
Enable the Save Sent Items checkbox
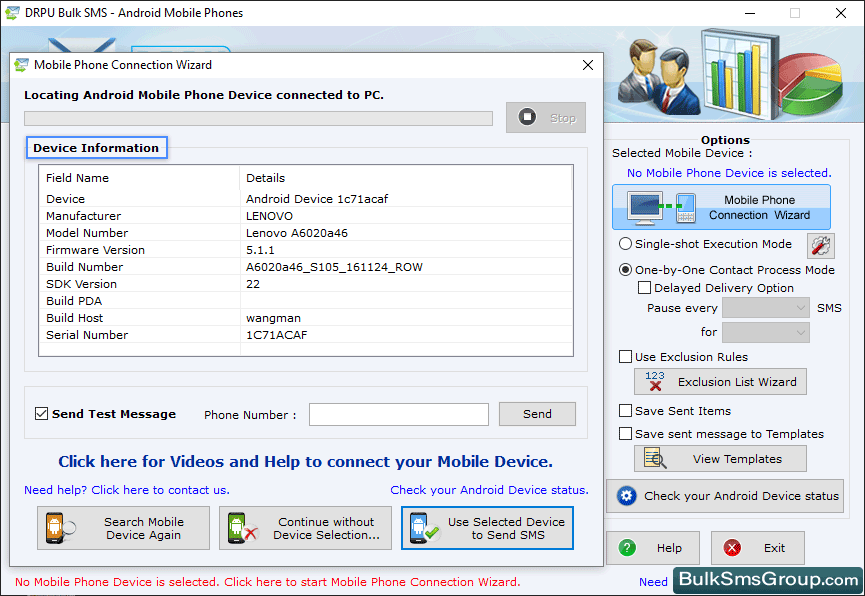click(x=625, y=411)
